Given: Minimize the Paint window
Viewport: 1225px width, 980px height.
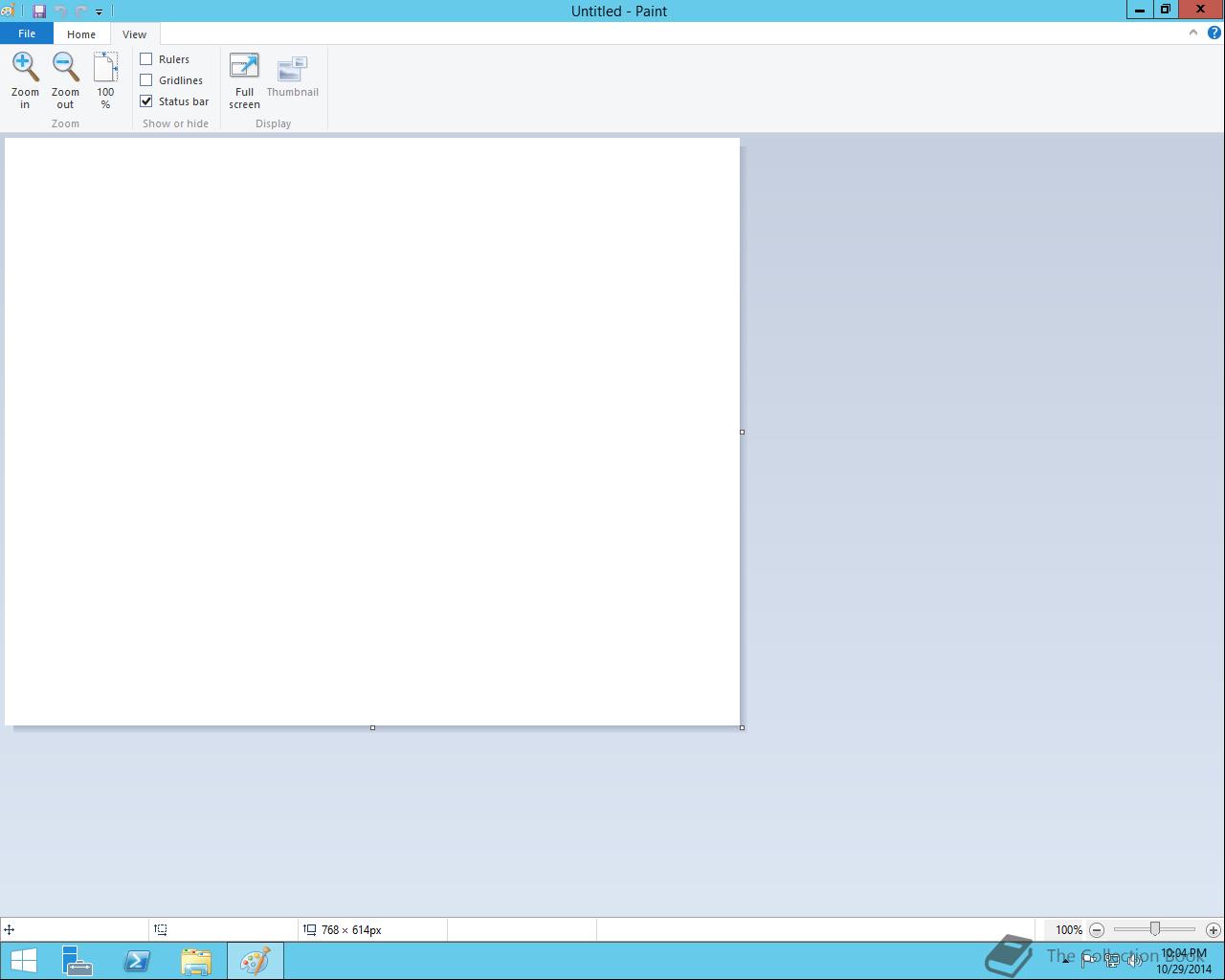Looking at the screenshot, I should click(1139, 10).
